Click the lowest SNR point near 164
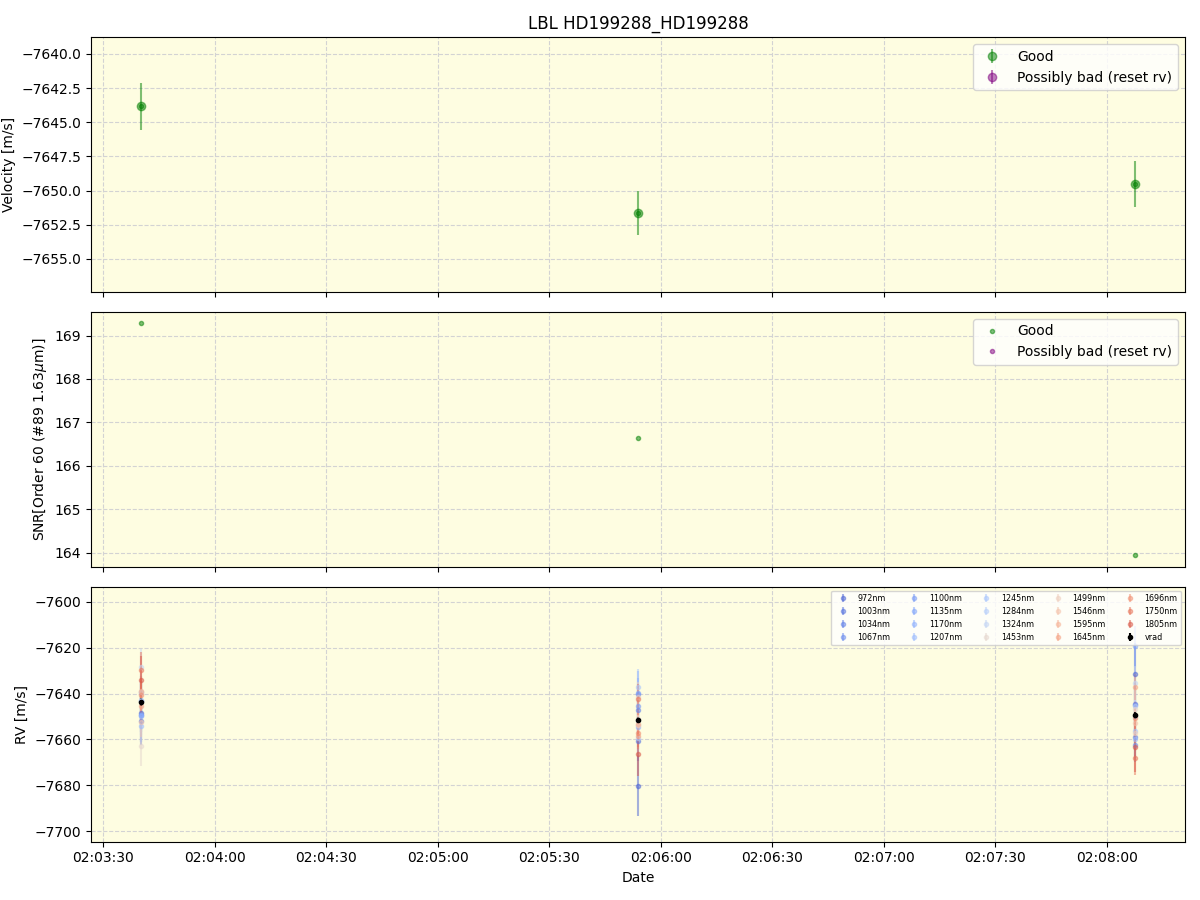Screen dimensions: 1200x900 (1135, 555)
